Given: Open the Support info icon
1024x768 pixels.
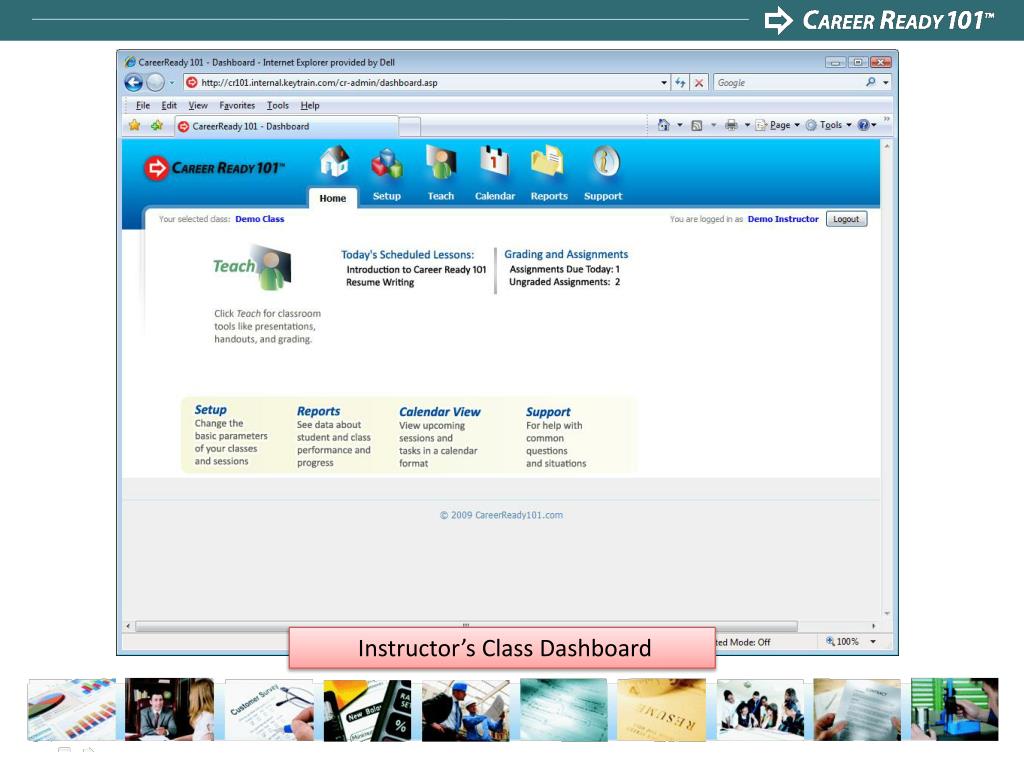Looking at the screenshot, I should click(605, 161).
